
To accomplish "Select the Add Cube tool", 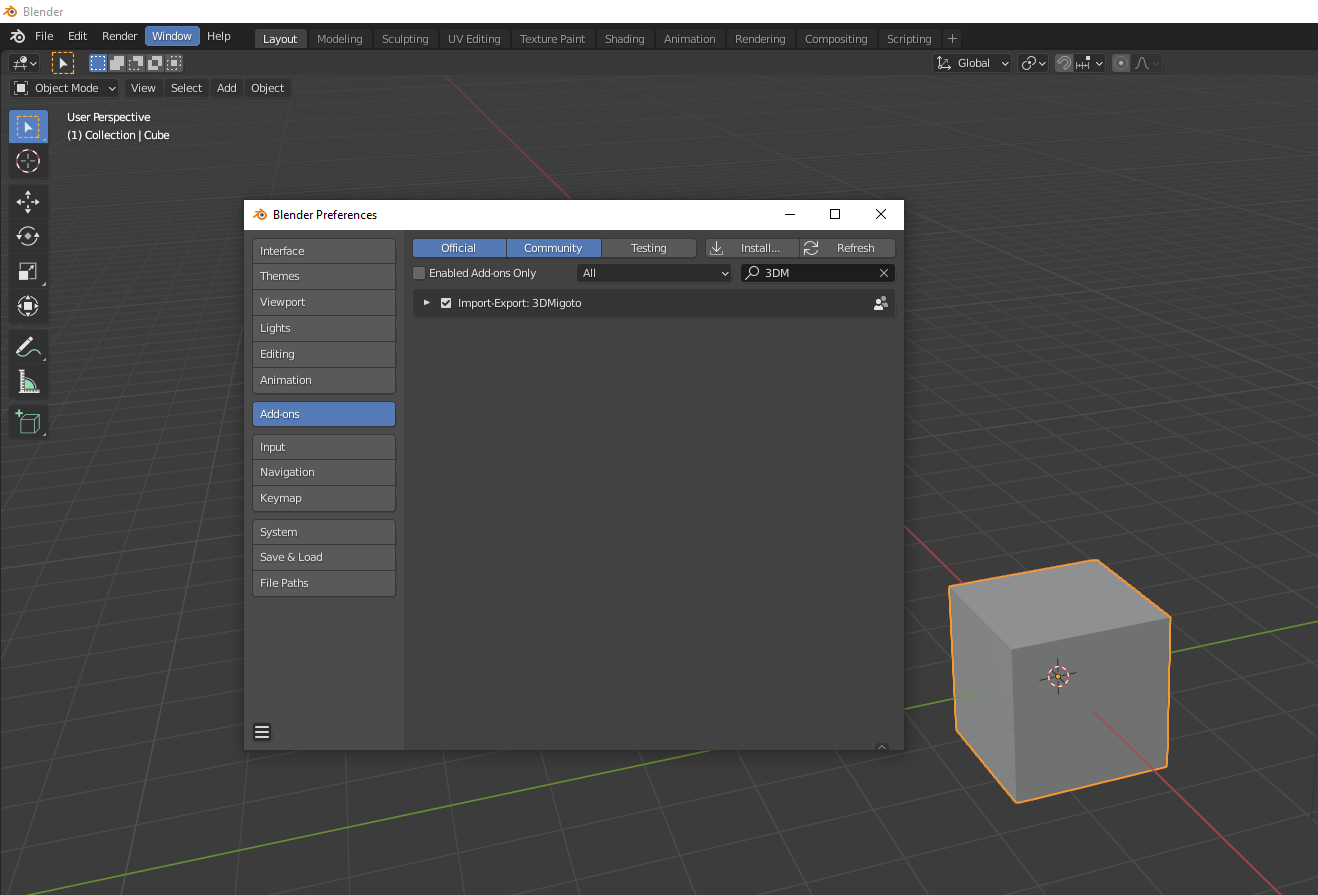I will pos(28,422).
